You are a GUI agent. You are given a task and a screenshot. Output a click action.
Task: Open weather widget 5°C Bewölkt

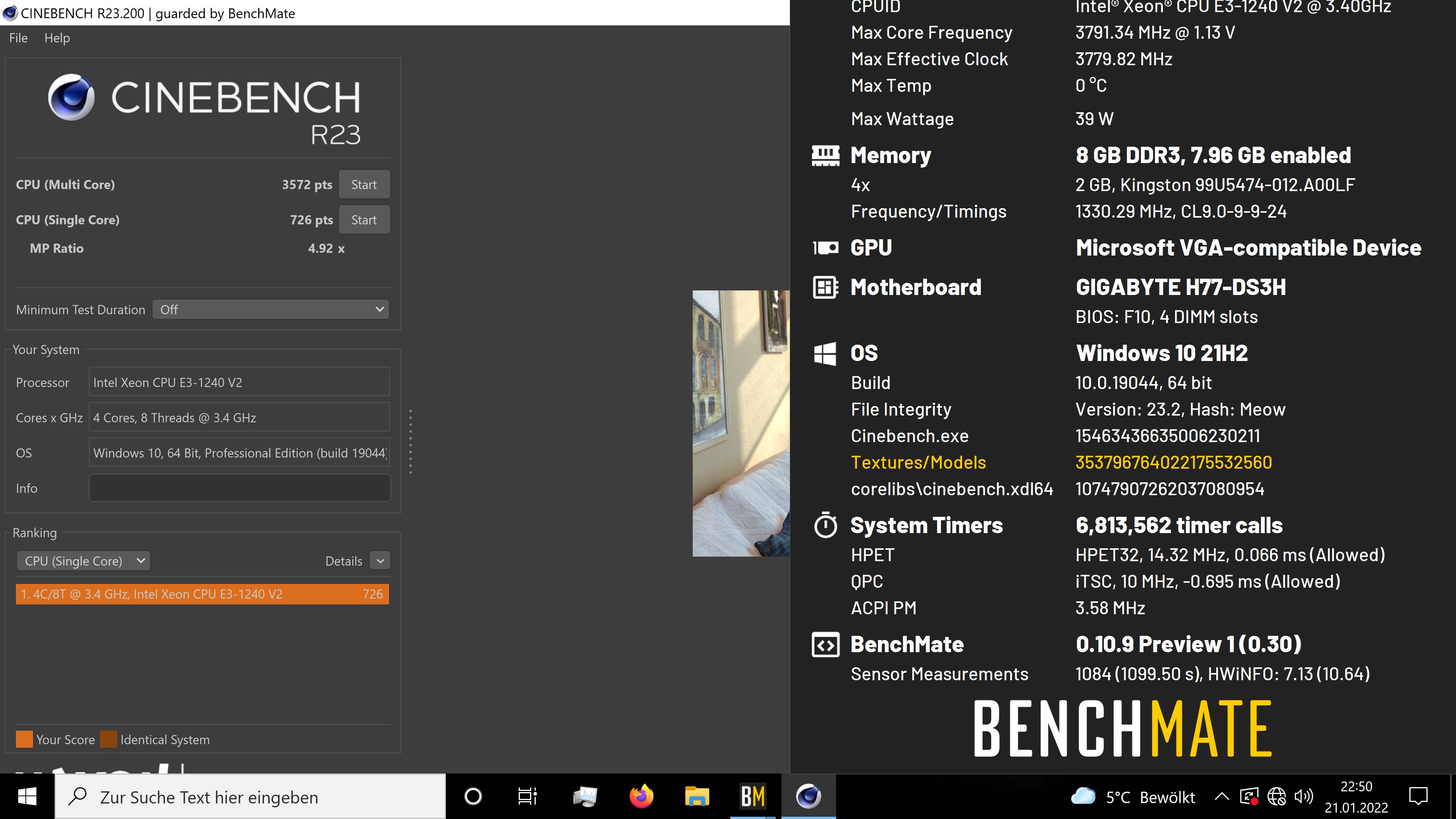(1133, 797)
